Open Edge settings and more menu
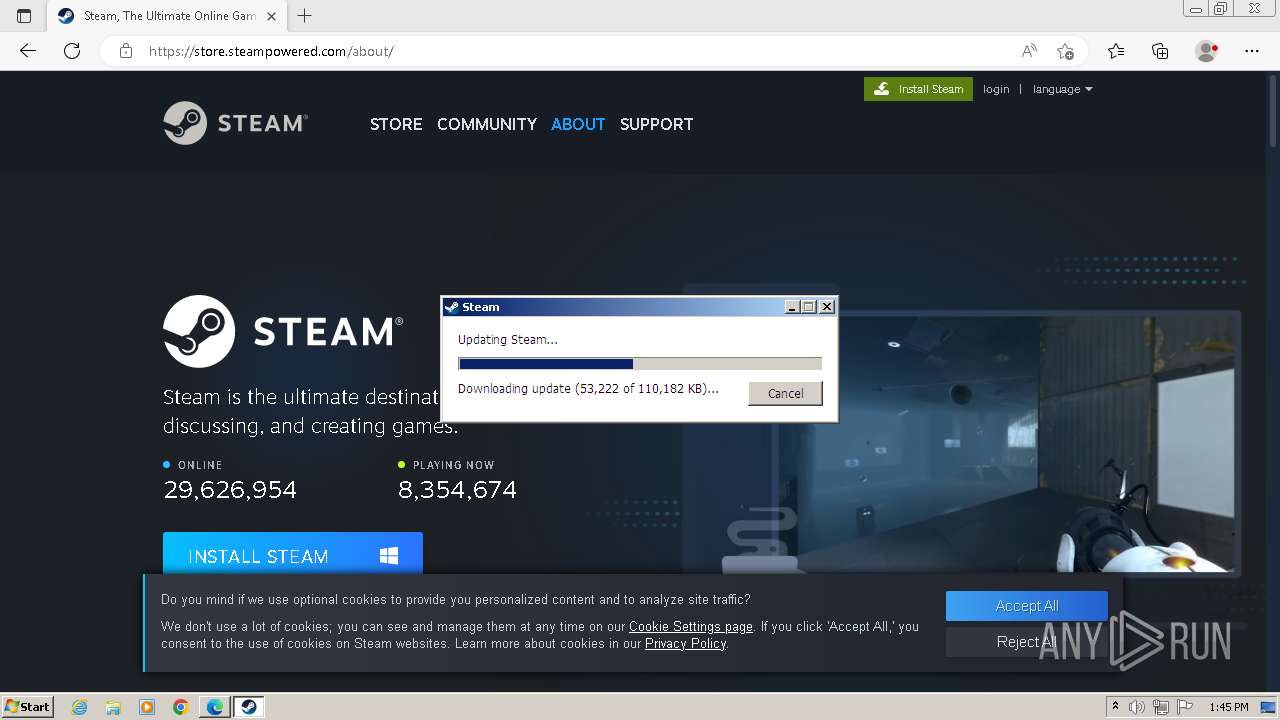The image size is (1280, 720). click(1252, 51)
